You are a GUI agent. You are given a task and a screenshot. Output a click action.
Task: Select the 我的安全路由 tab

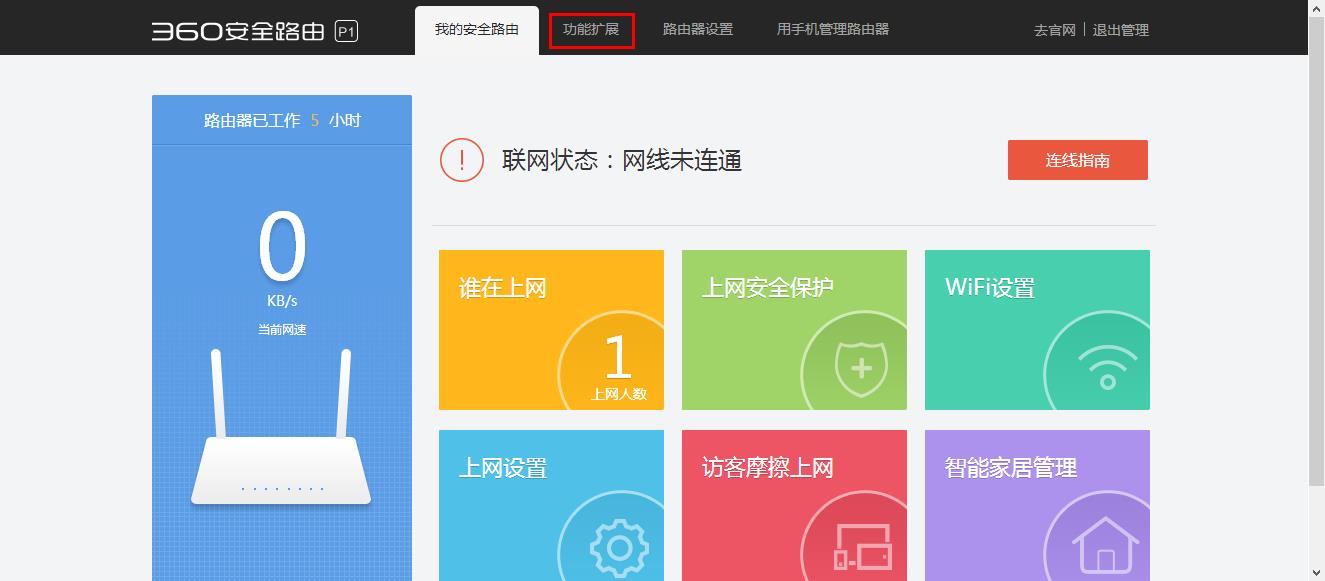coord(477,30)
